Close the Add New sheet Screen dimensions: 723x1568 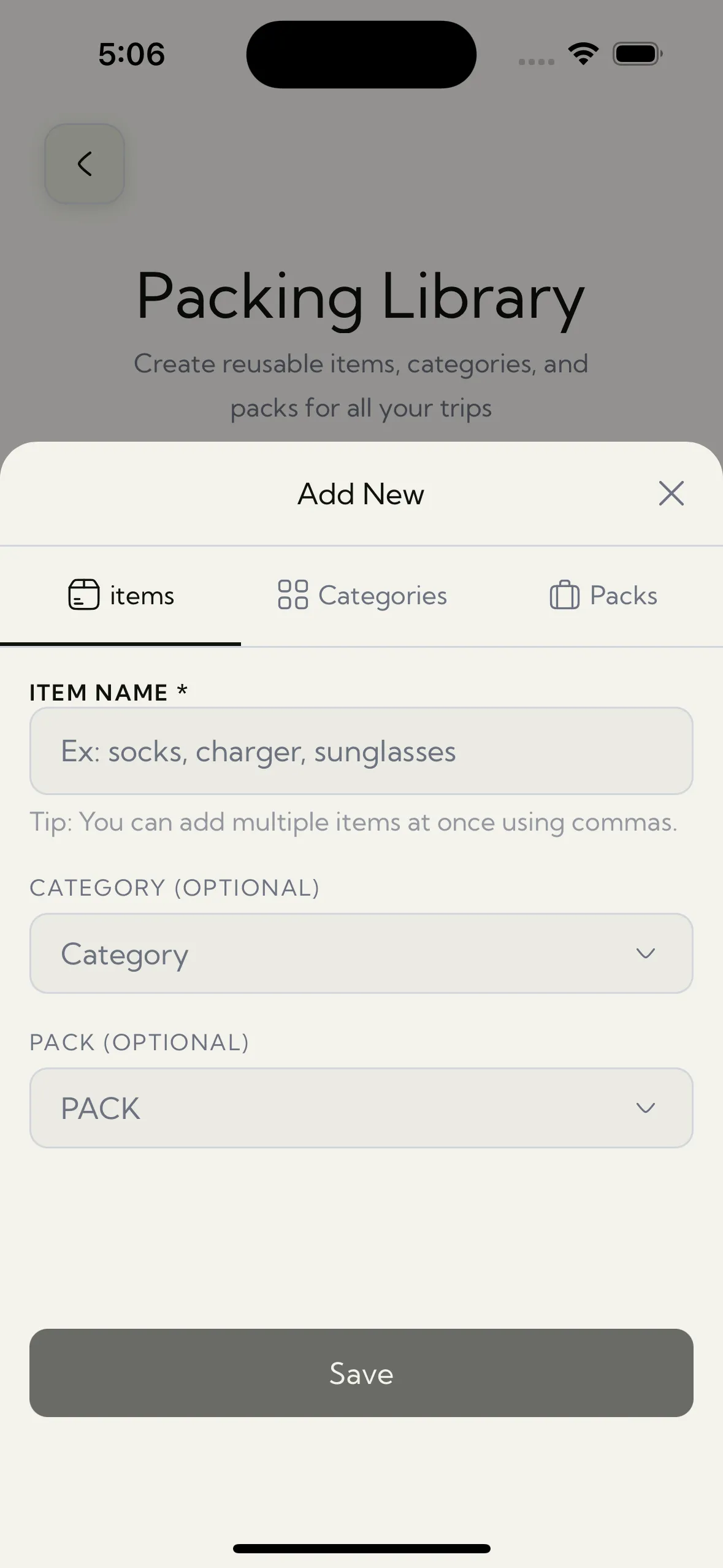coord(671,493)
